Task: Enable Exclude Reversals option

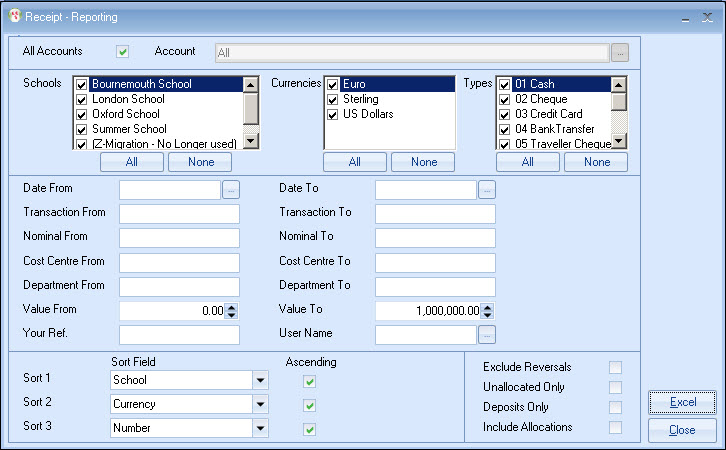Action: tap(615, 367)
